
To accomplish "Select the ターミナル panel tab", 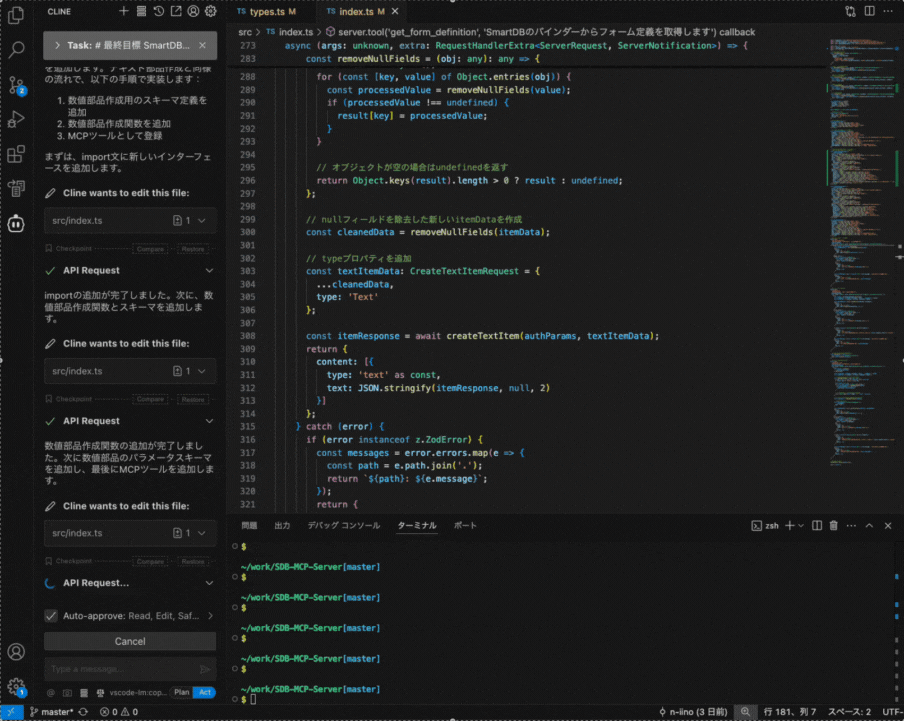I will [417, 526].
